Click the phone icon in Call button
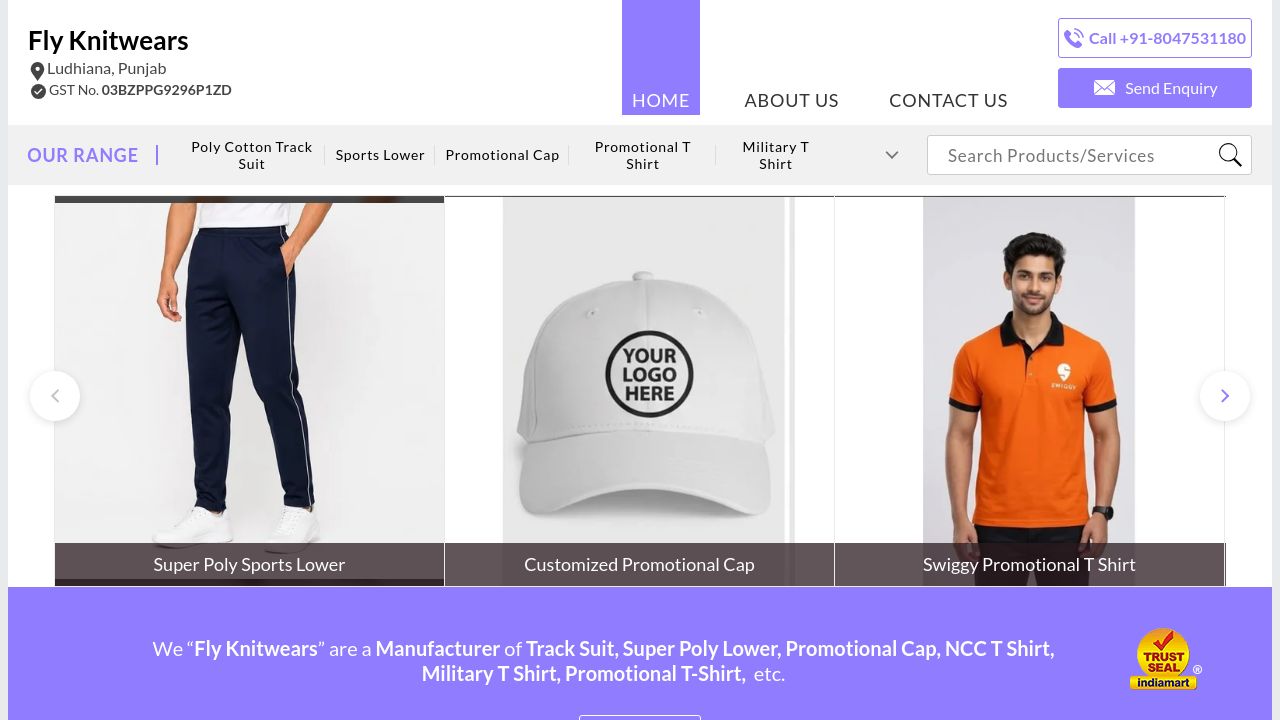The width and height of the screenshot is (1280, 720). tap(1074, 38)
